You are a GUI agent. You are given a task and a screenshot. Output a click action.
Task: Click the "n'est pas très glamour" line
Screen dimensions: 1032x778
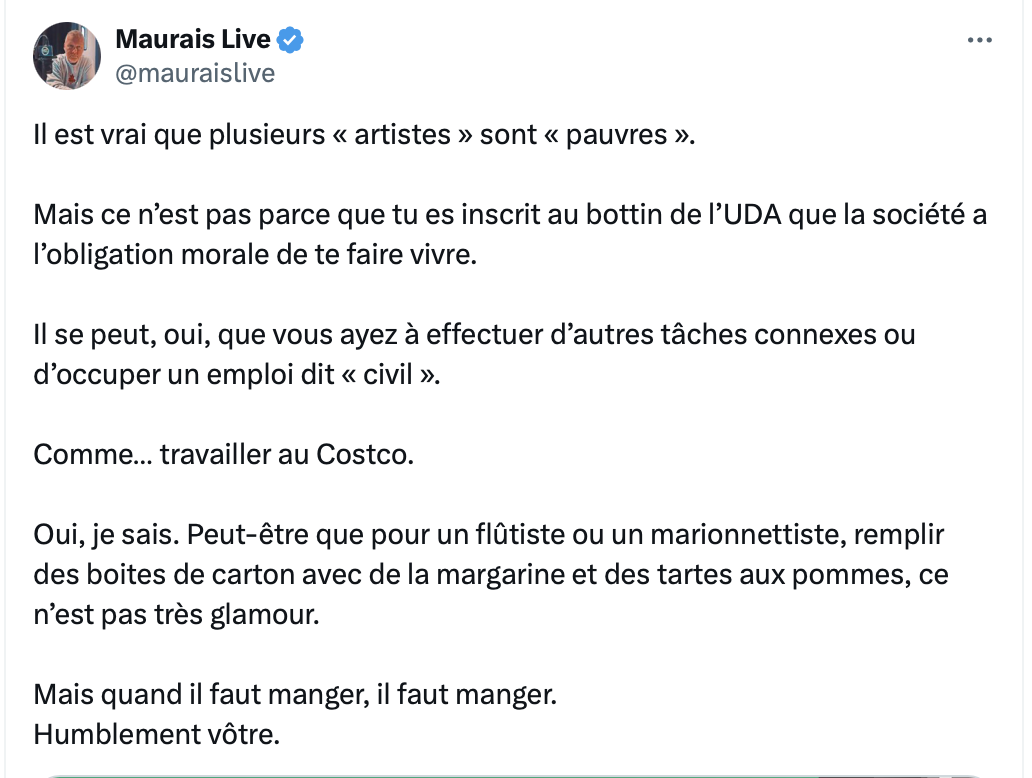176,615
